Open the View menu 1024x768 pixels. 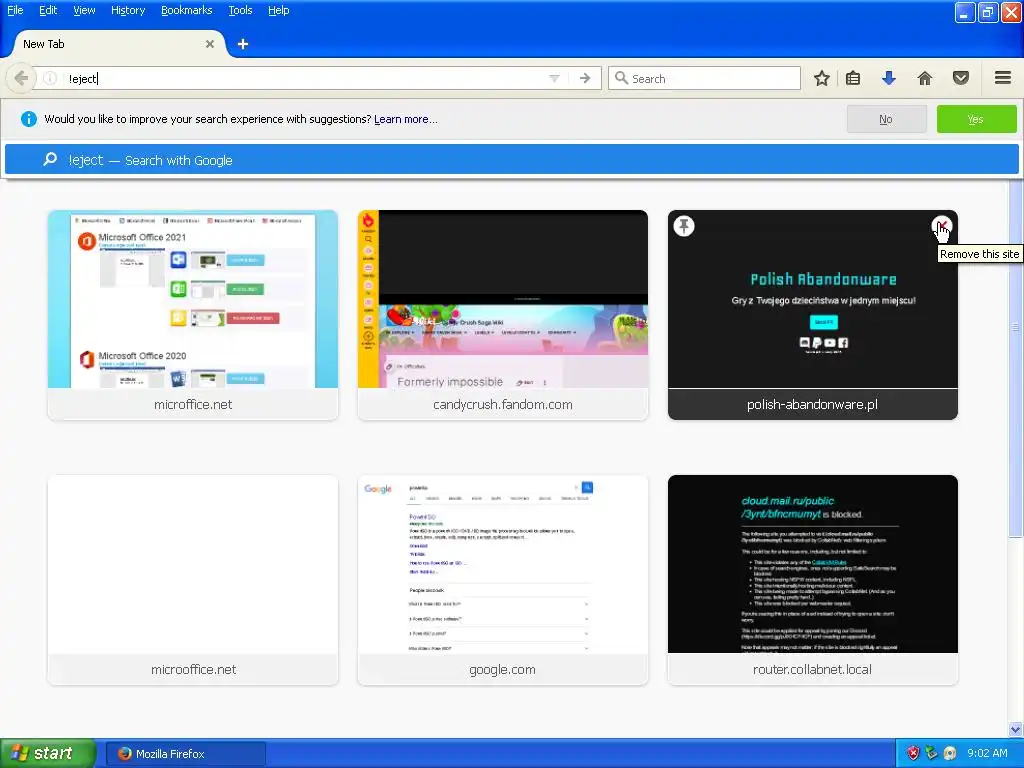[x=84, y=10]
